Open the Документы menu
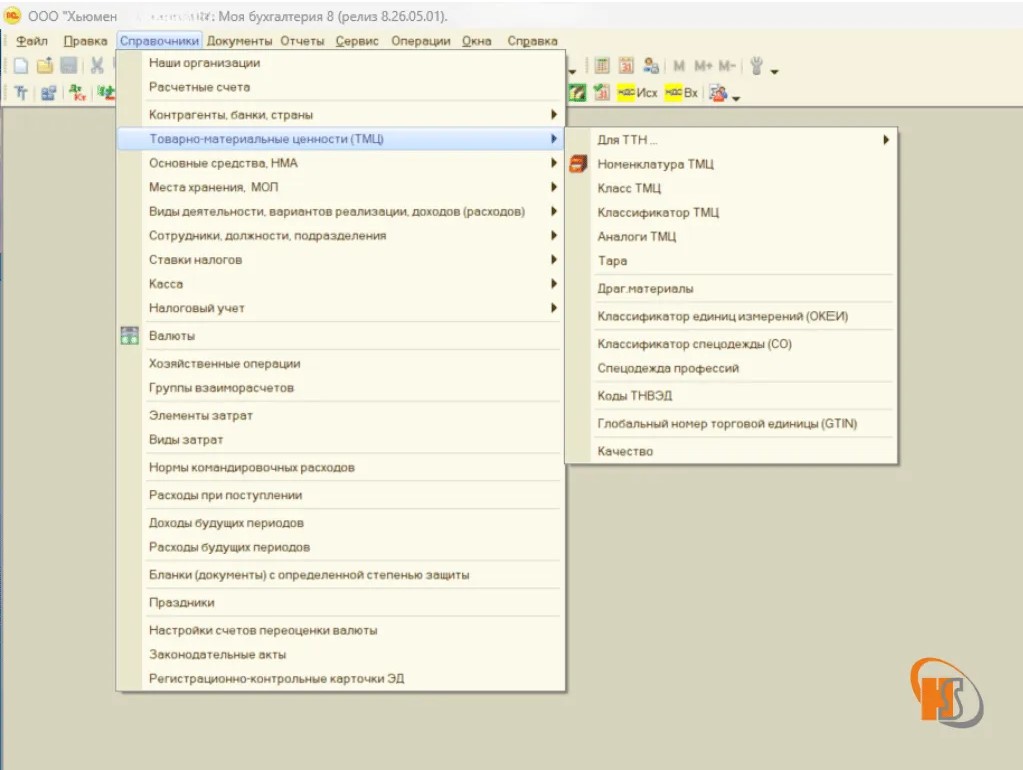 click(239, 40)
